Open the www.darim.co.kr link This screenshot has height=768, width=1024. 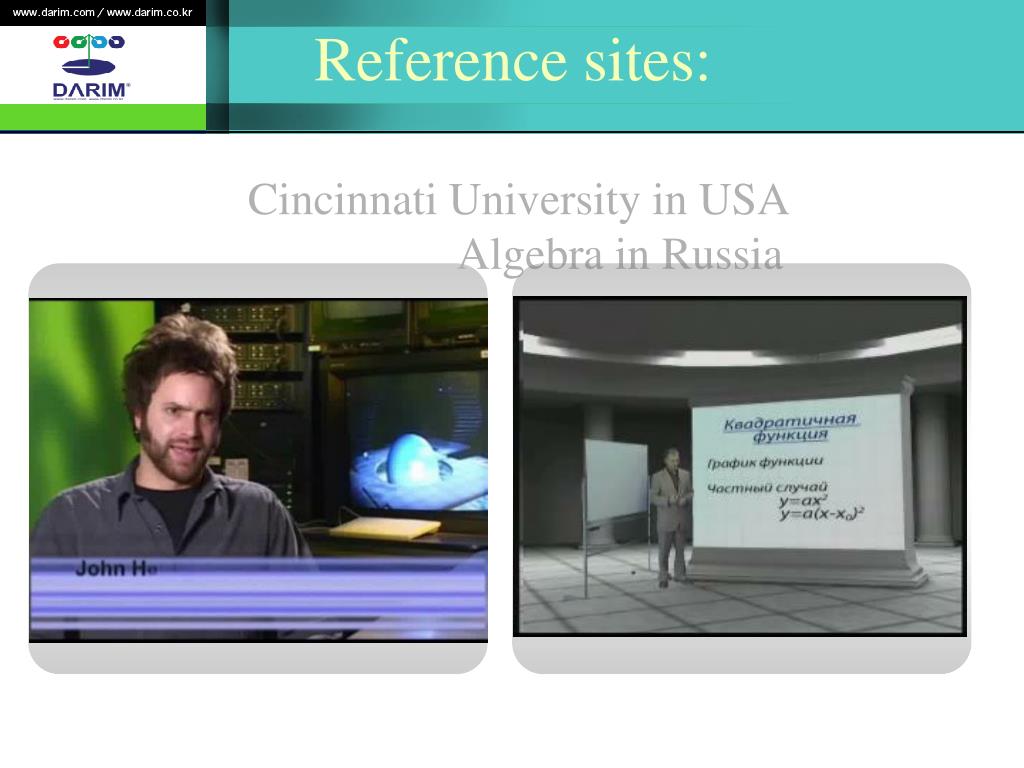coord(150,12)
